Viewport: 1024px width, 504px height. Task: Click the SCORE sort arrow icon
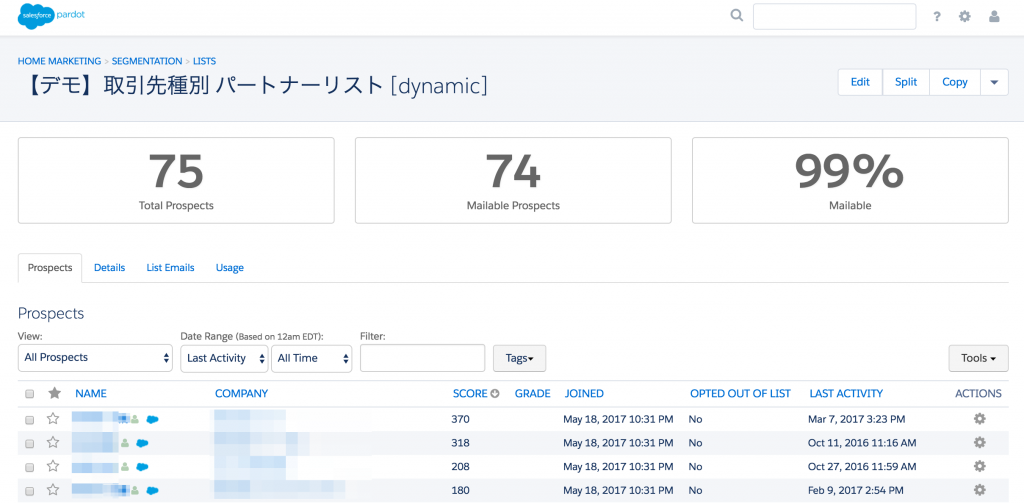click(x=495, y=394)
